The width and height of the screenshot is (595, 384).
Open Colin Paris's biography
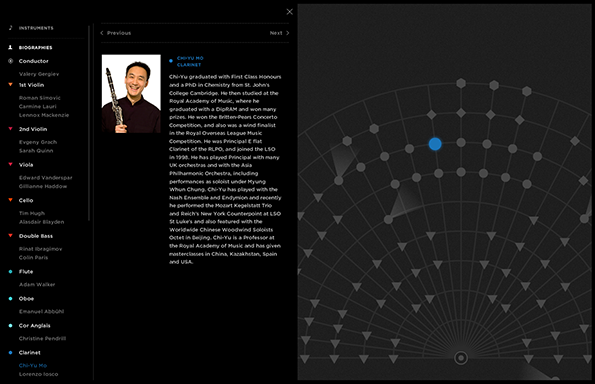[33, 258]
